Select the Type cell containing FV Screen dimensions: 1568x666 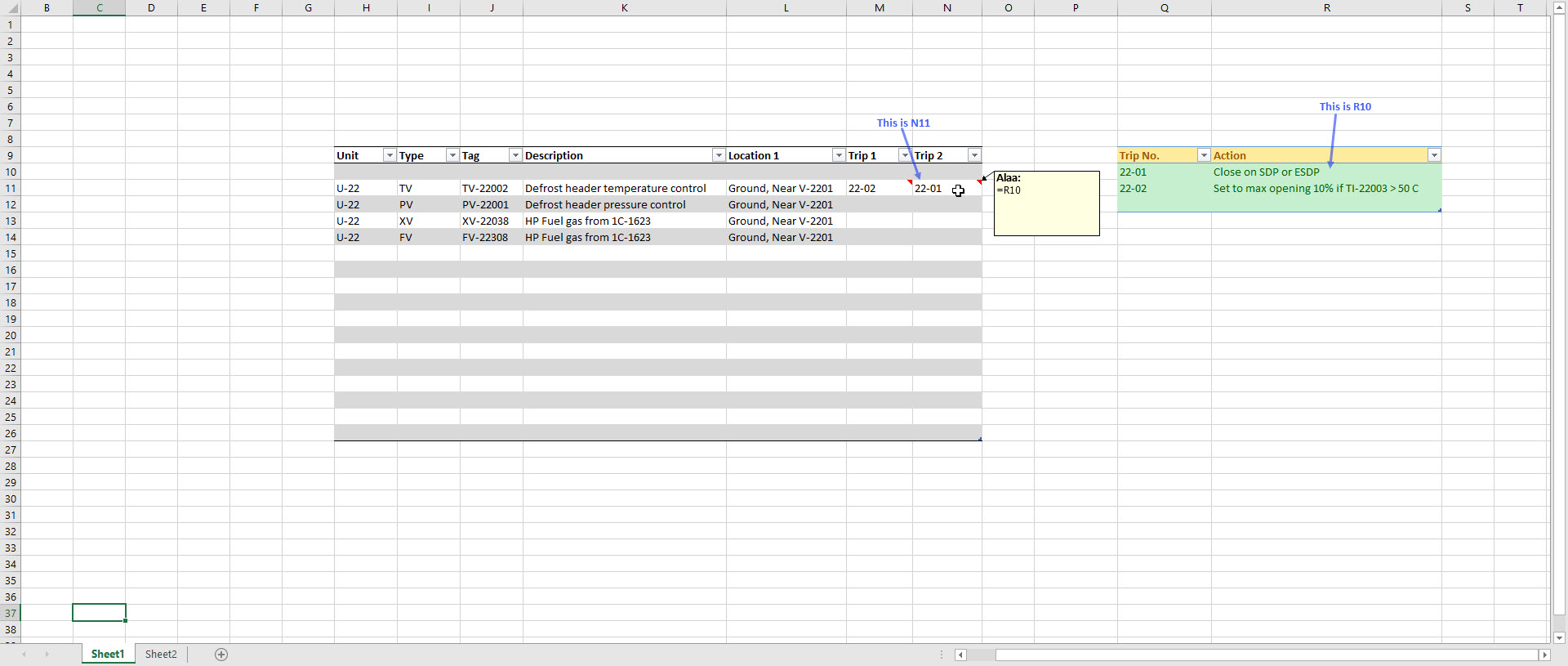pos(429,237)
